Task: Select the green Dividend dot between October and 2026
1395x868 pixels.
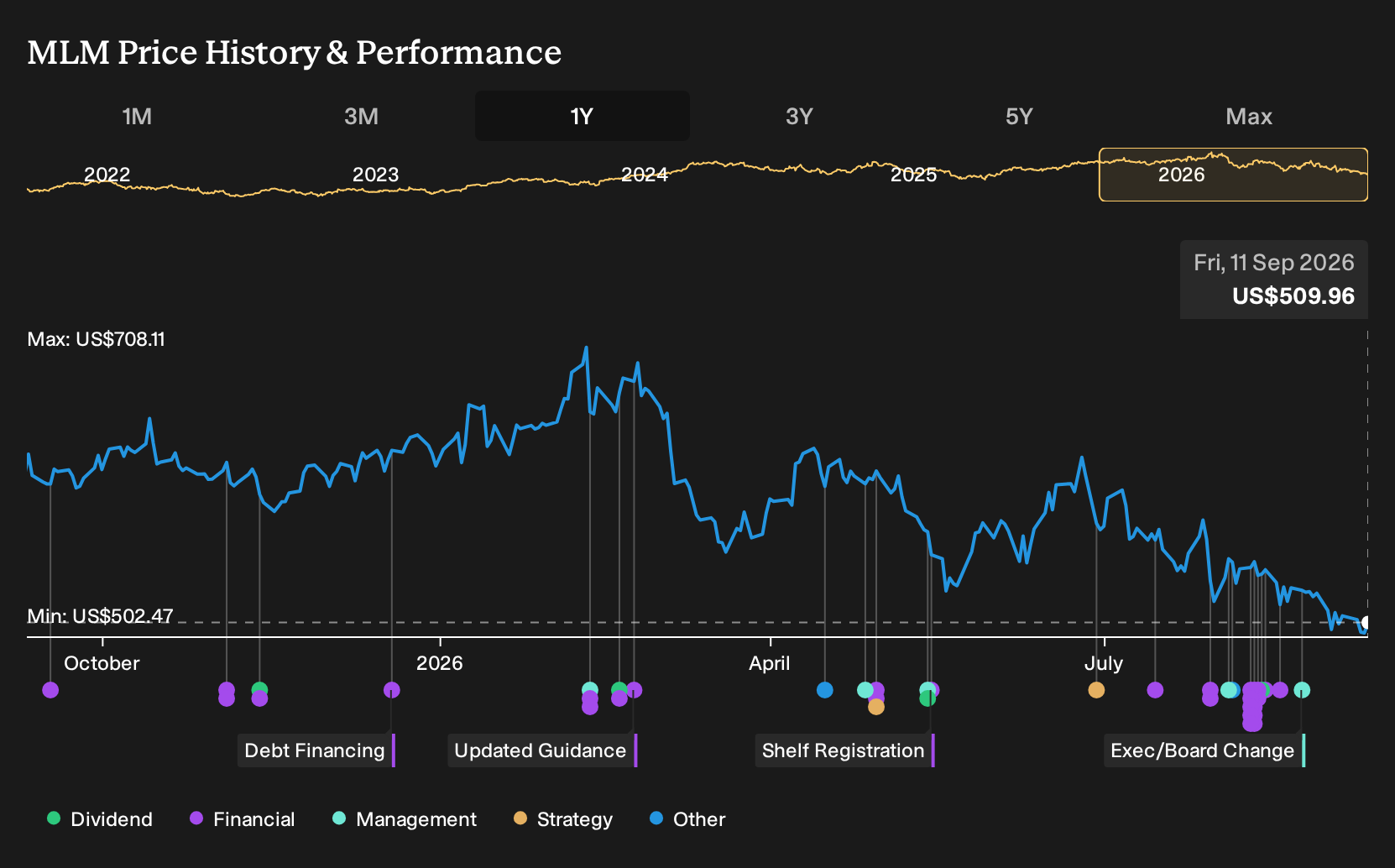Action: [x=259, y=689]
